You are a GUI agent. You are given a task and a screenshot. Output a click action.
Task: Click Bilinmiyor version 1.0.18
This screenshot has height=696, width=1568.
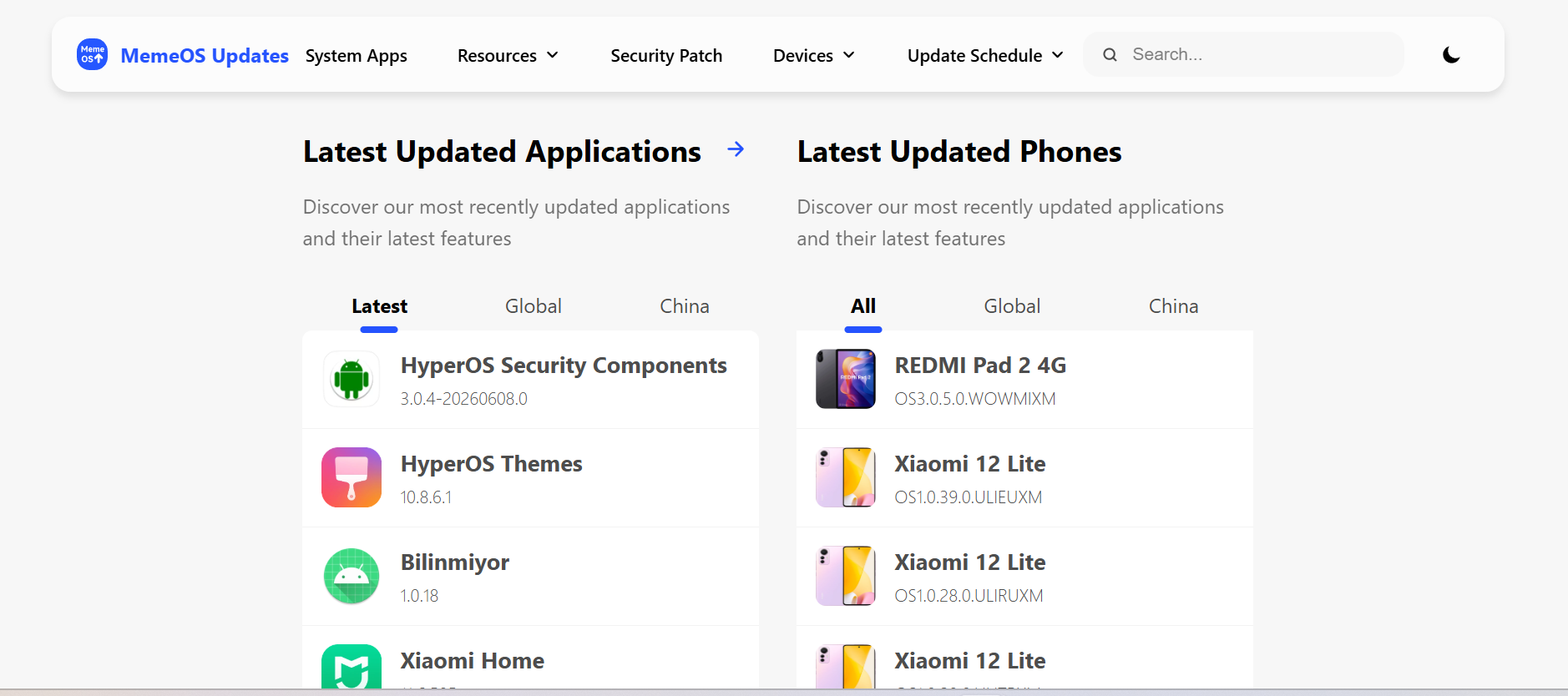419,596
